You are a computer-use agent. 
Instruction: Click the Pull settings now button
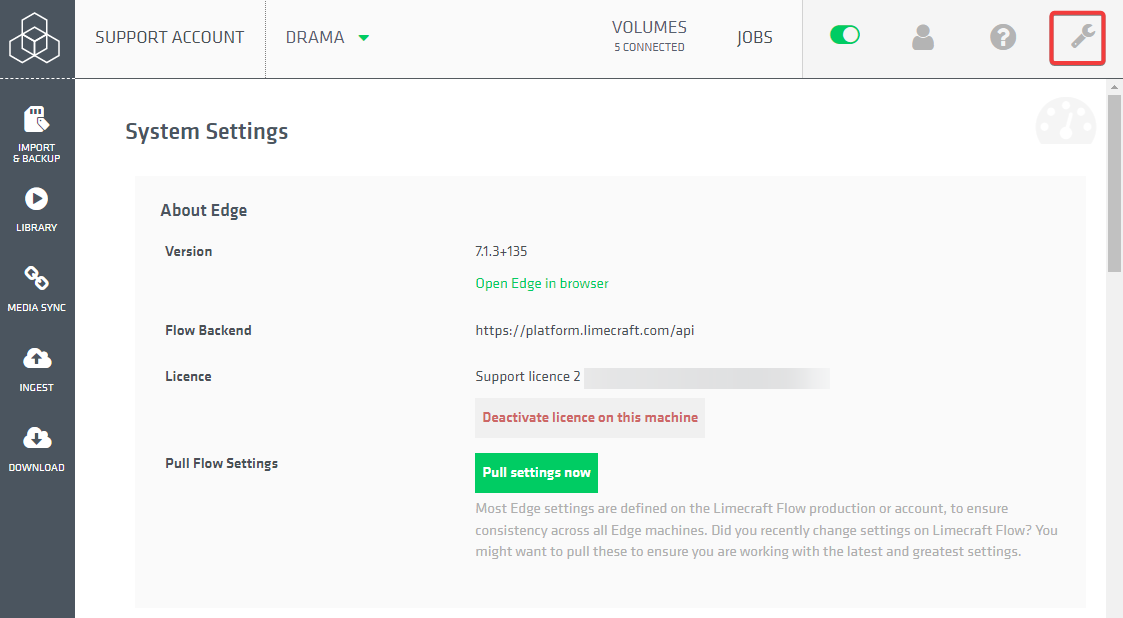[x=536, y=472]
